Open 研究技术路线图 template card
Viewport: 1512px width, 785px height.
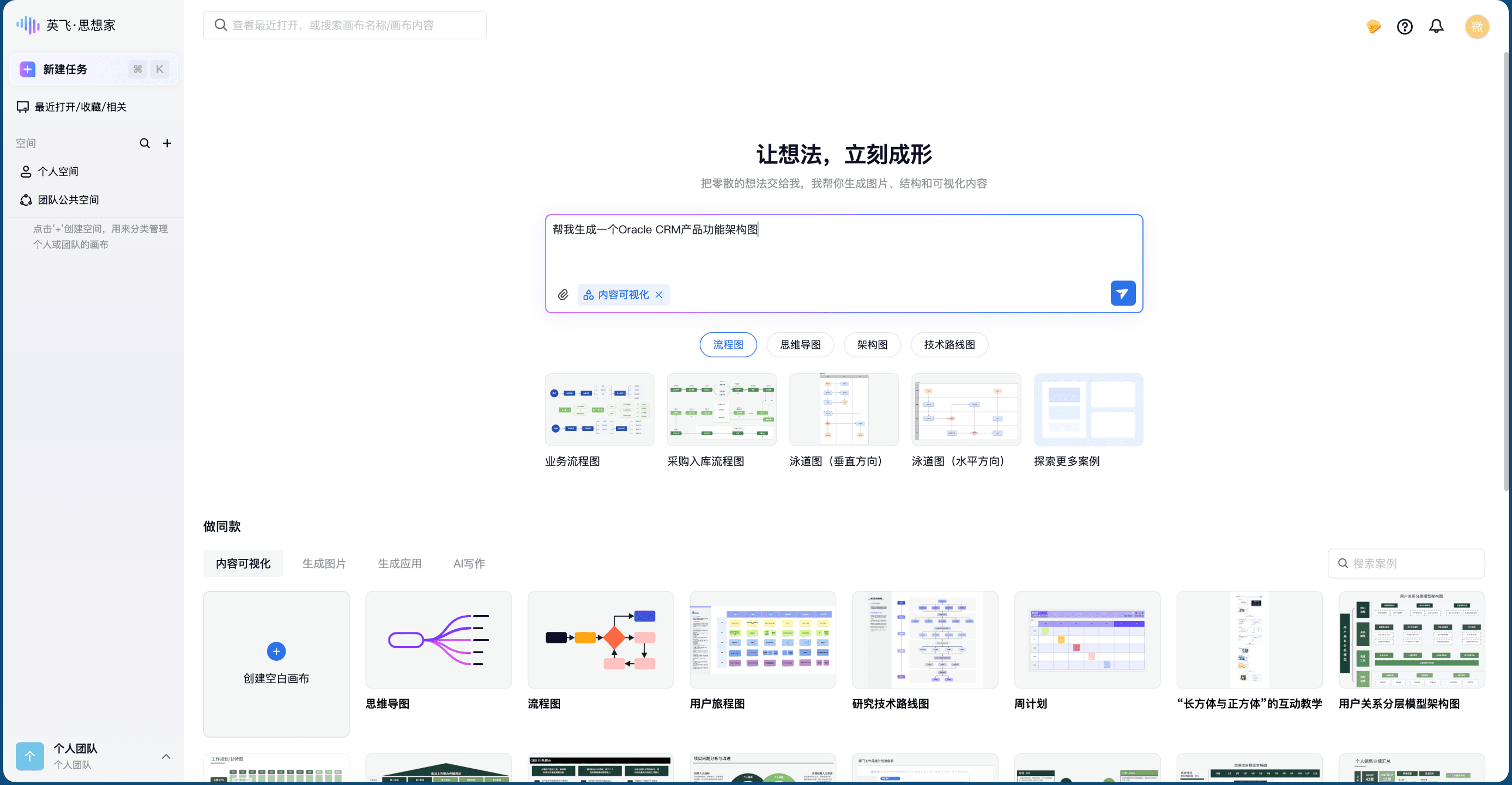pos(924,640)
